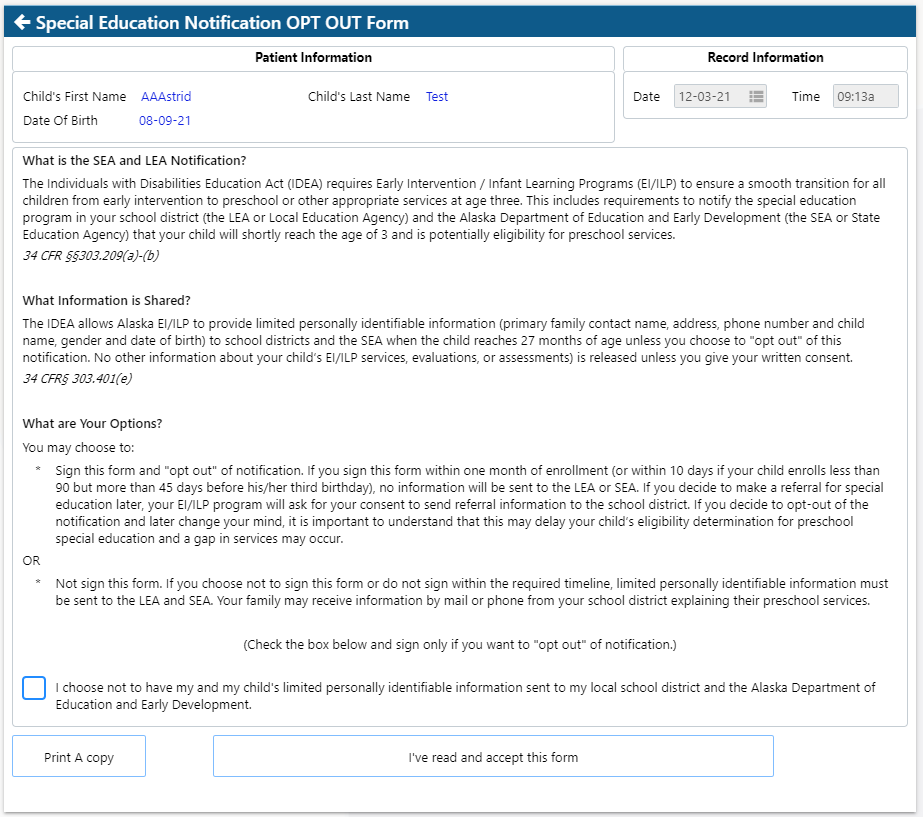This screenshot has height=817, width=923.
Task: Click the "I choose not to have" checkbox label
Action: pos(465,695)
